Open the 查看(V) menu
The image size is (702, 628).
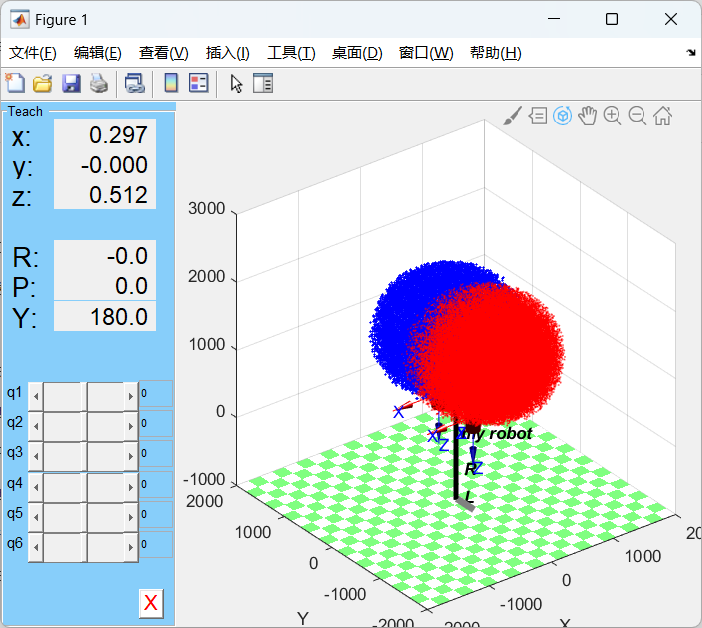[163, 53]
